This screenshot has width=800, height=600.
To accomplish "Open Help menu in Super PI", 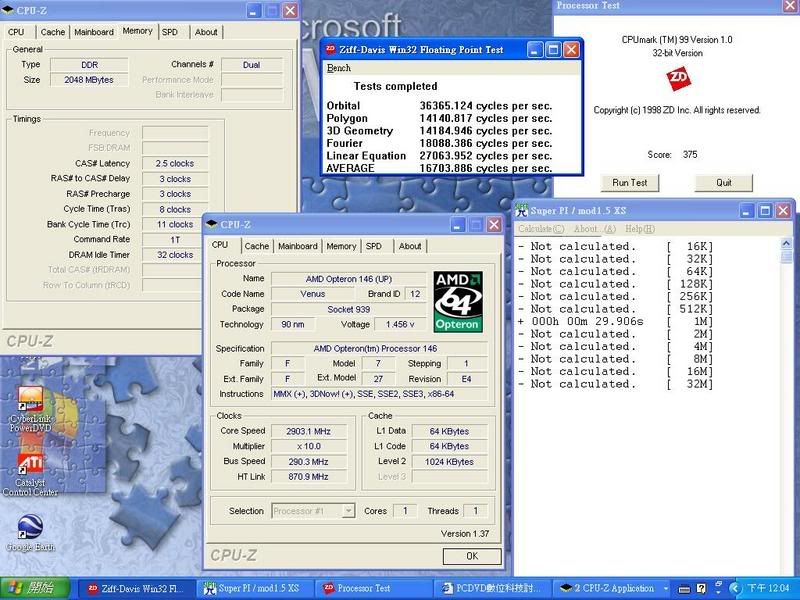I will (x=640, y=229).
